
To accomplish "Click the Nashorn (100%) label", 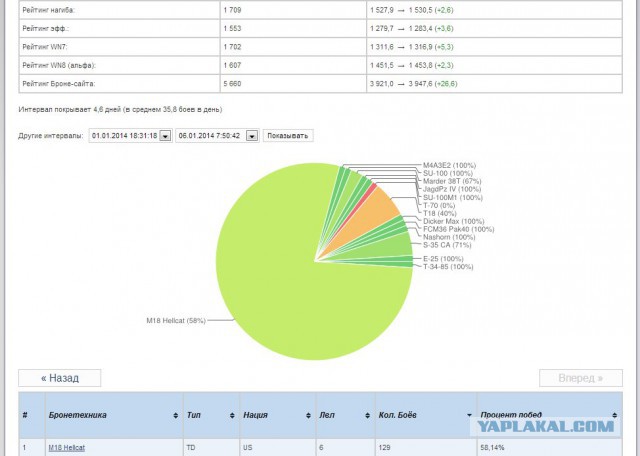I will pyautogui.click(x=449, y=237).
